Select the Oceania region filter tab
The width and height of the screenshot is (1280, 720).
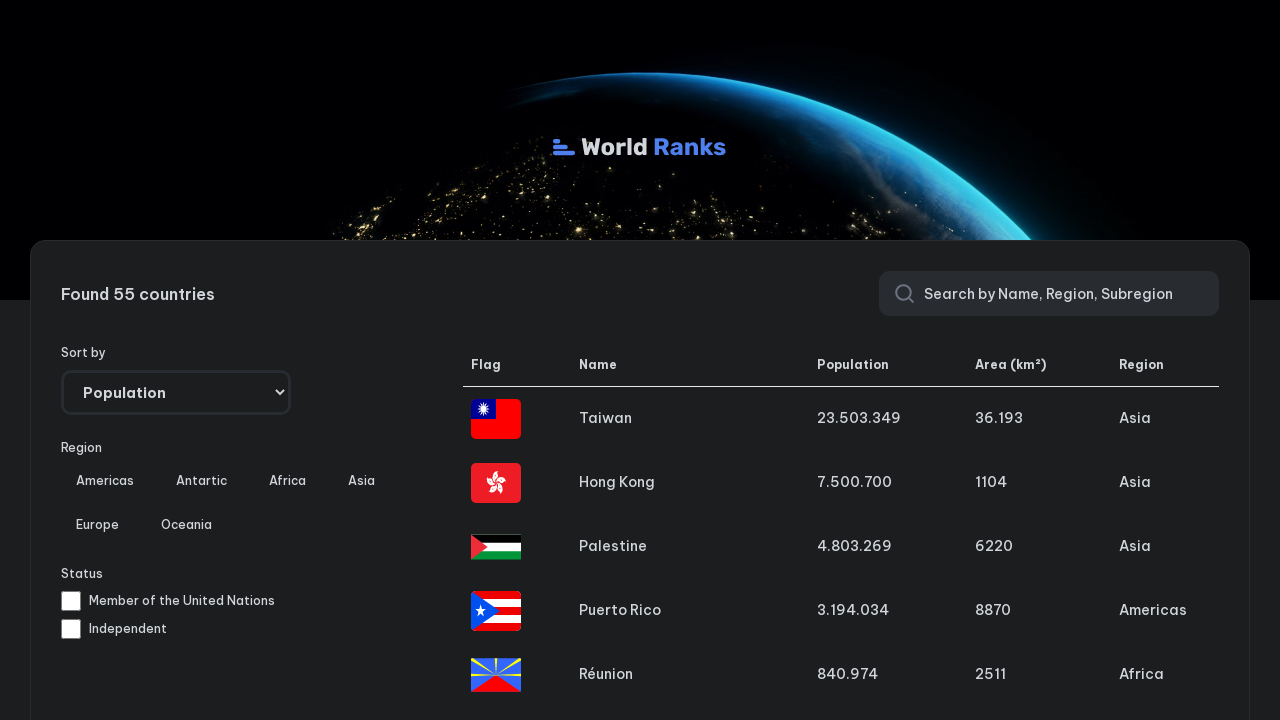186,524
